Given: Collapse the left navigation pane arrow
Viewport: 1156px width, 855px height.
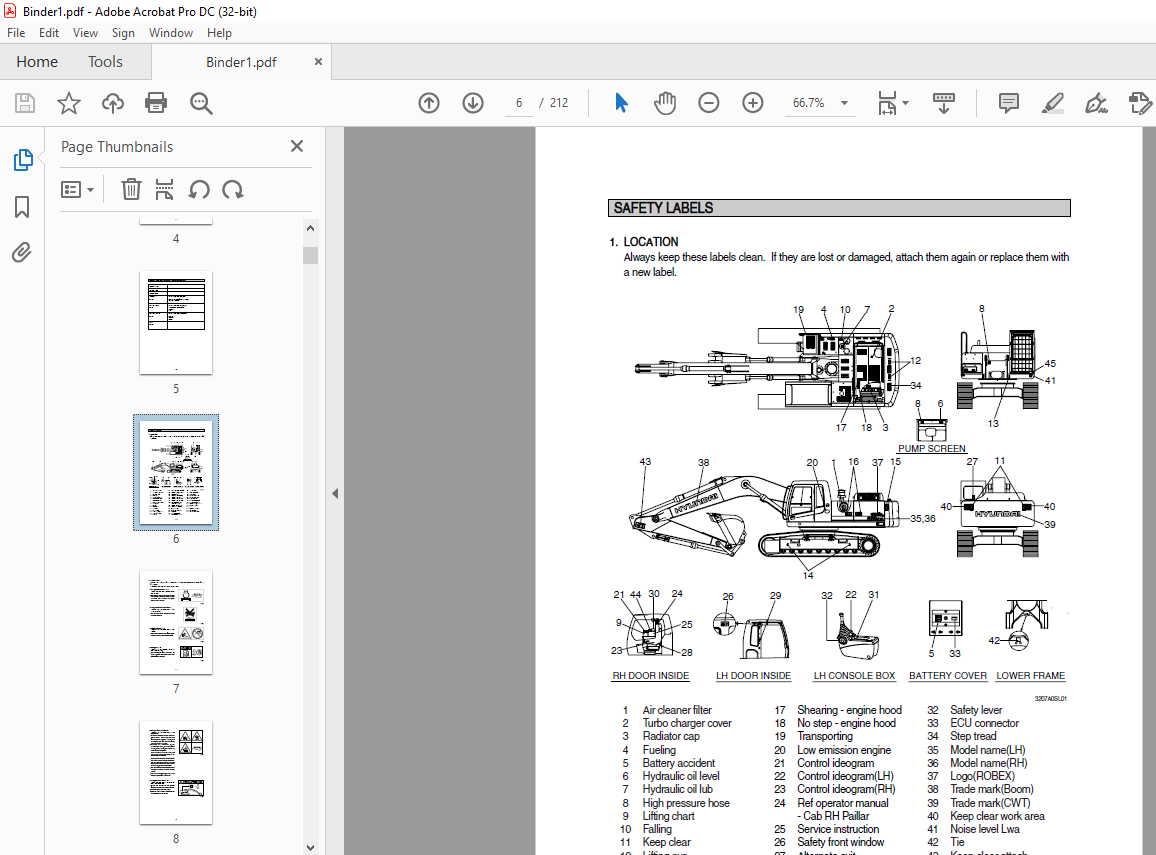Looking at the screenshot, I should (335, 493).
